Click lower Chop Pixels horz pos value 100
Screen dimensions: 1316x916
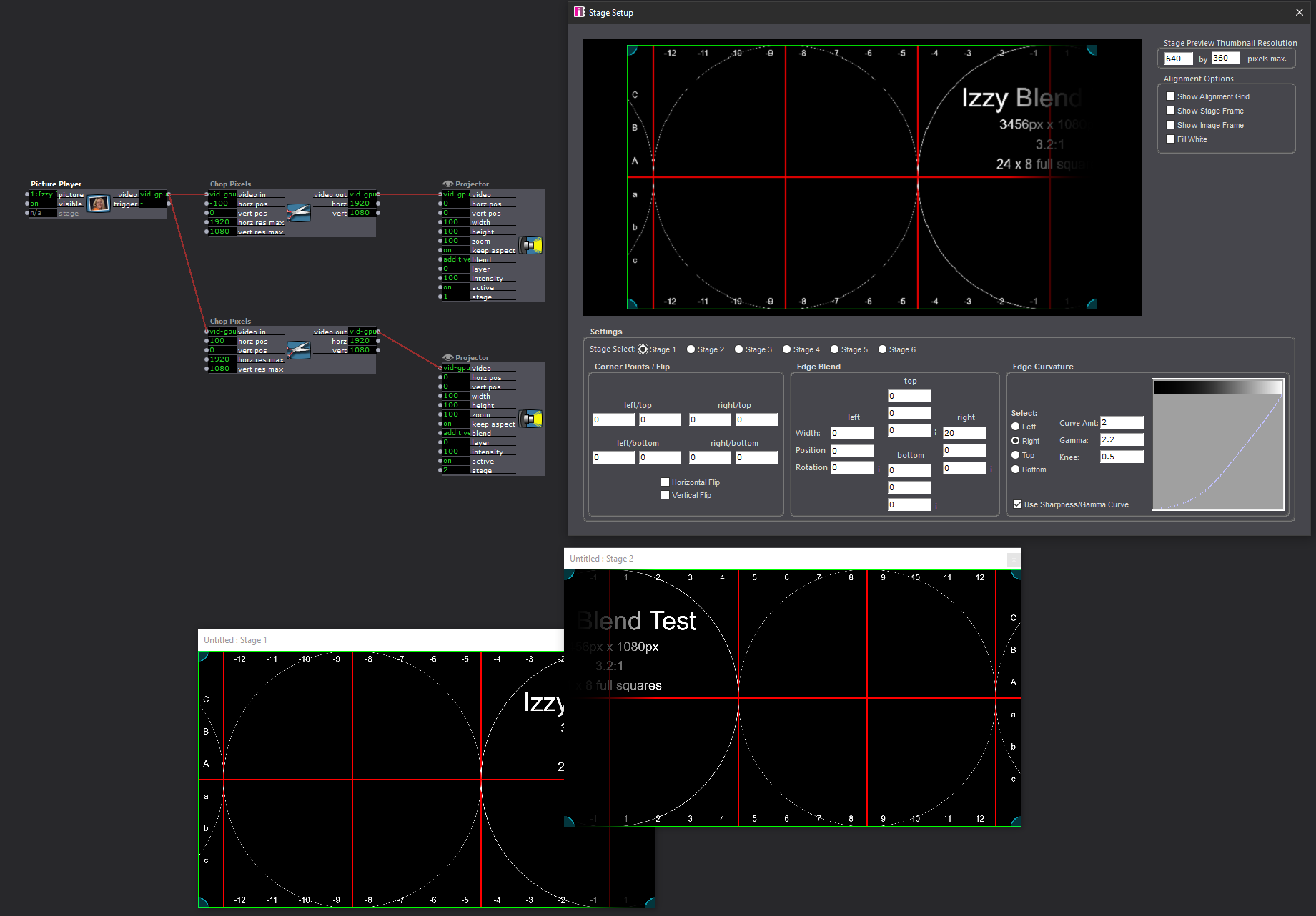222,341
